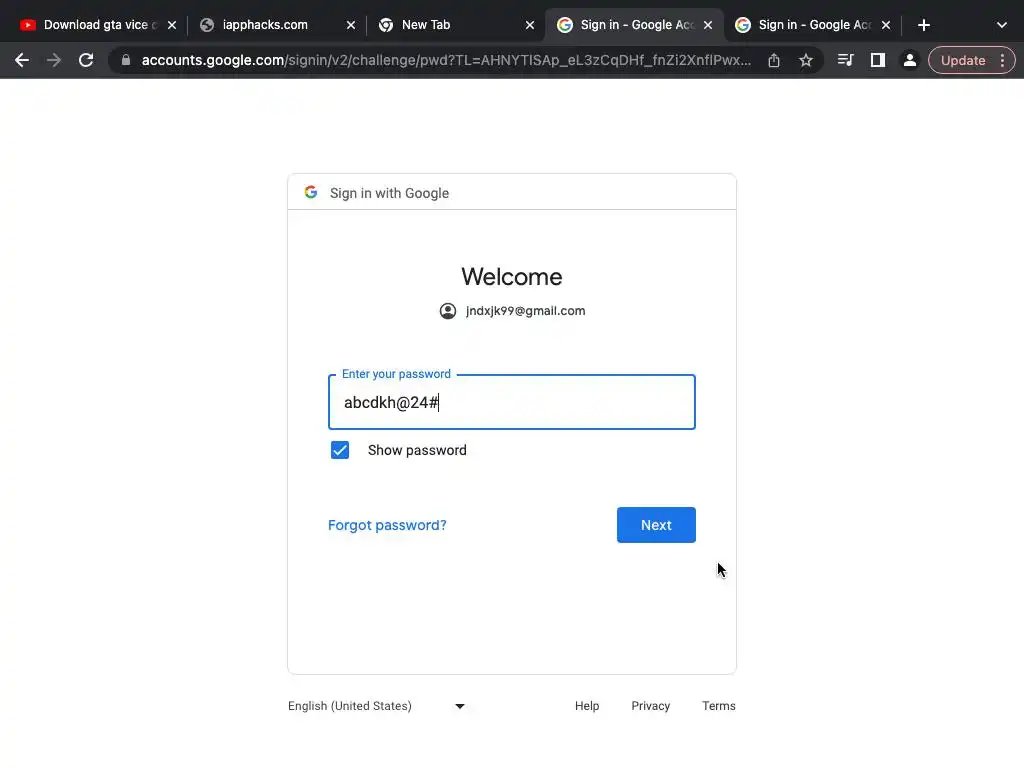Uncheck the Show password checkbox
Image resolution: width=1024 pixels, height=768 pixels.
[x=340, y=450]
